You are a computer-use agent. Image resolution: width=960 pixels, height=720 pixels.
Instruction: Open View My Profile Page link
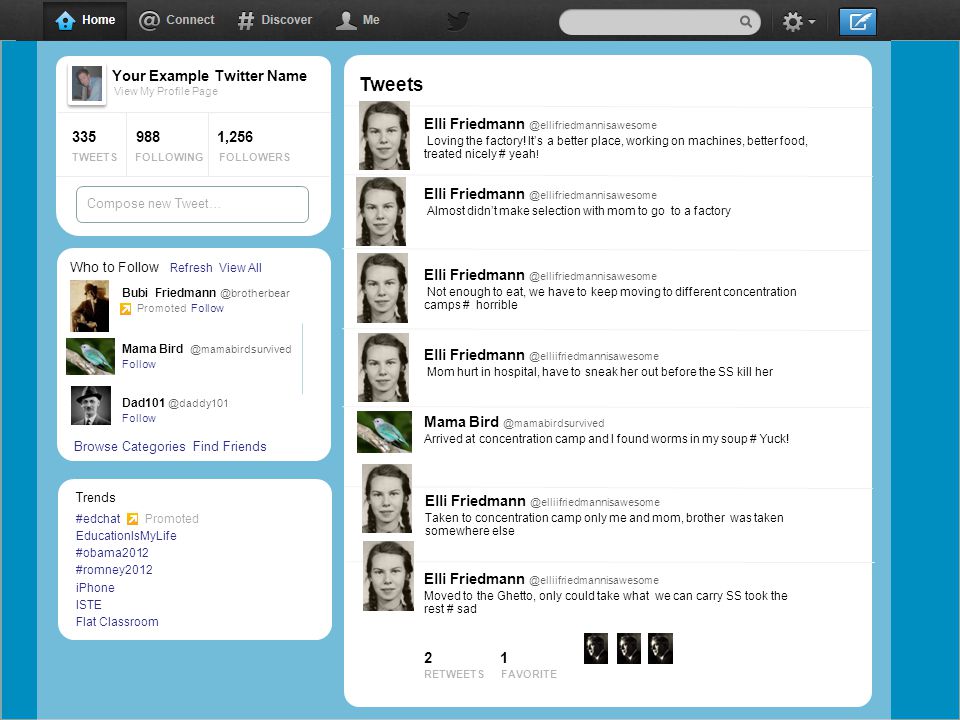[166, 91]
